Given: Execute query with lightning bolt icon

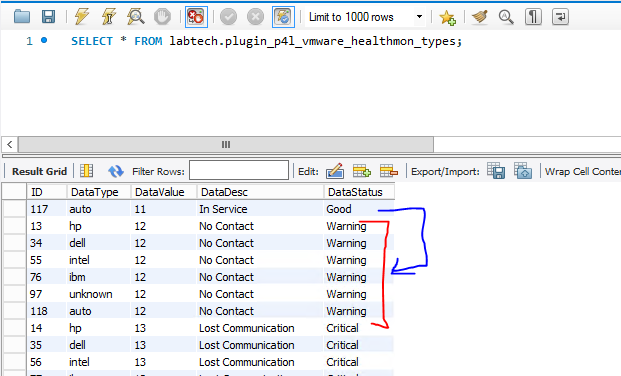Looking at the screenshot, I should [82, 17].
